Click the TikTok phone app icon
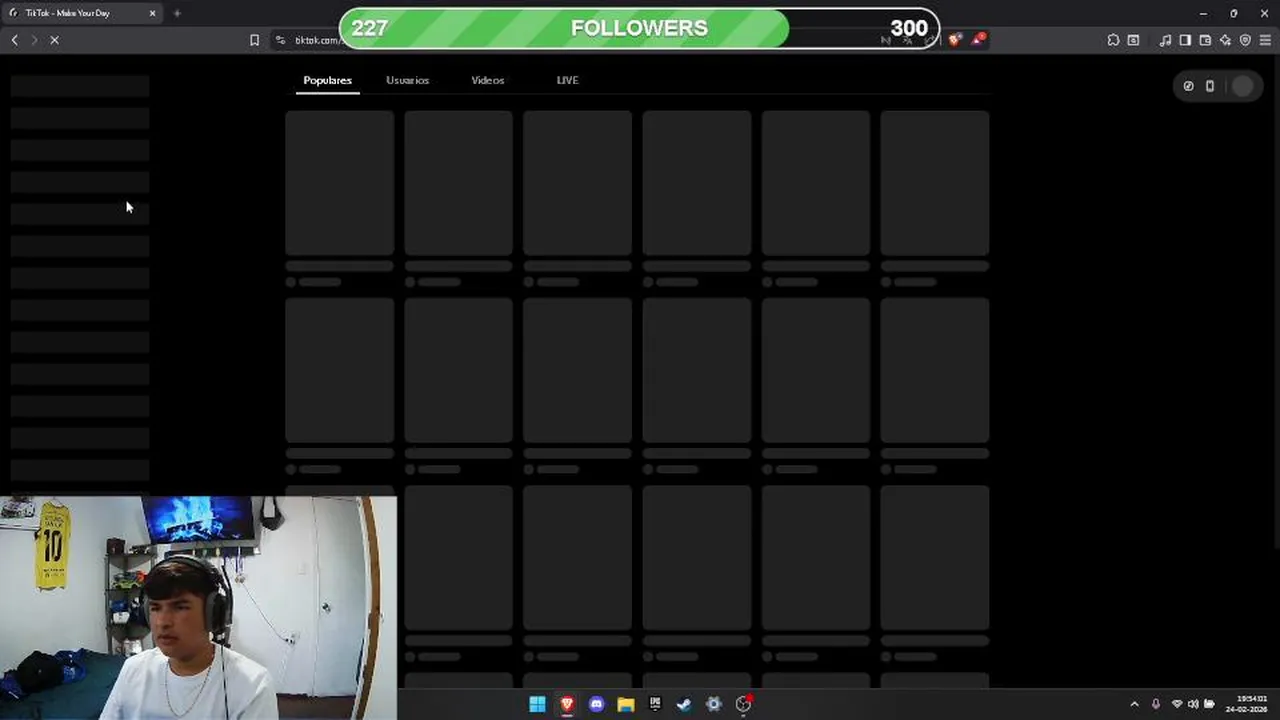The height and width of the screenshot is (720, 1280). point(1210,86)
